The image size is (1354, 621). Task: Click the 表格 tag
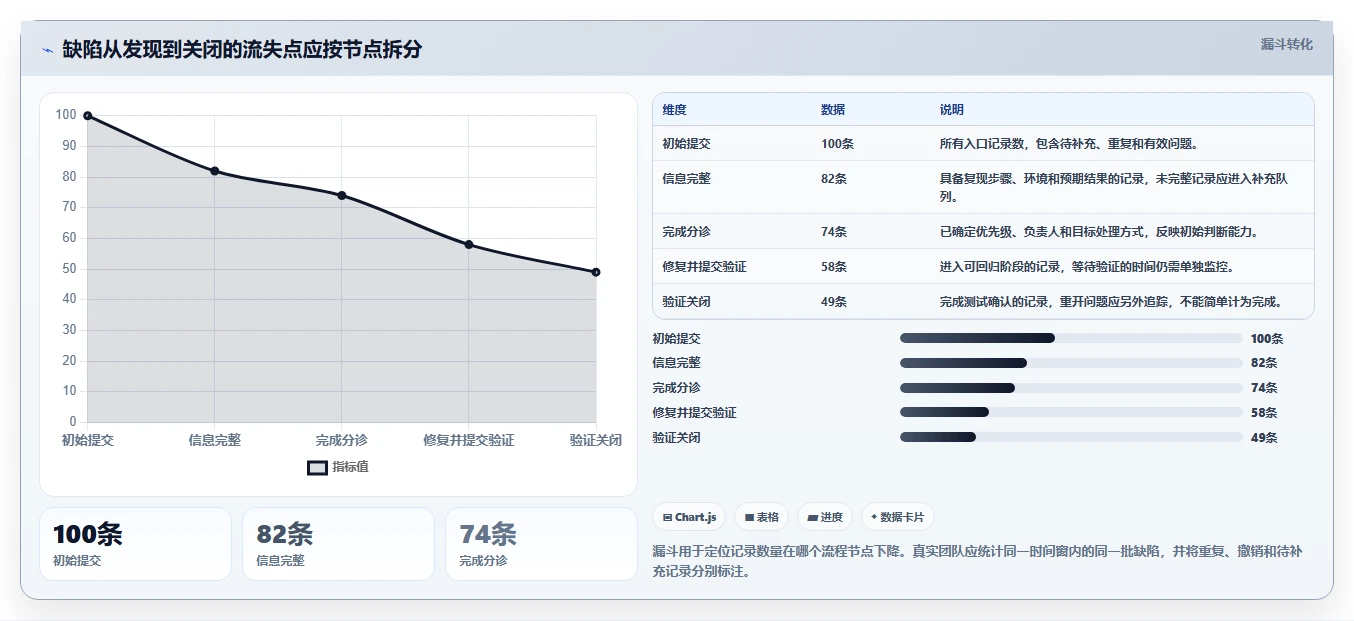point(761,517)
